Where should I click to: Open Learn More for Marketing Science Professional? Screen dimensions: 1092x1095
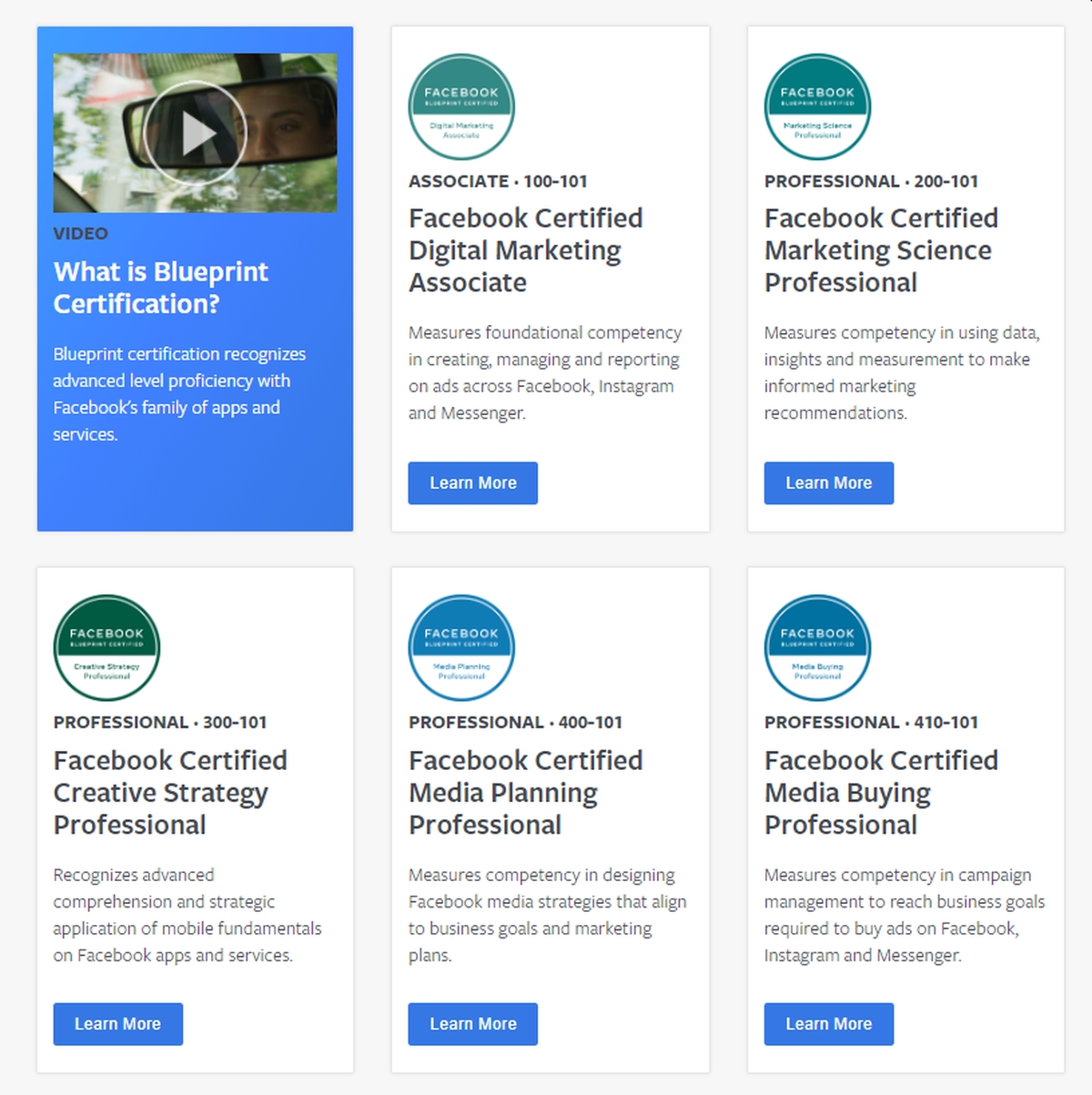tap(829, 483)
